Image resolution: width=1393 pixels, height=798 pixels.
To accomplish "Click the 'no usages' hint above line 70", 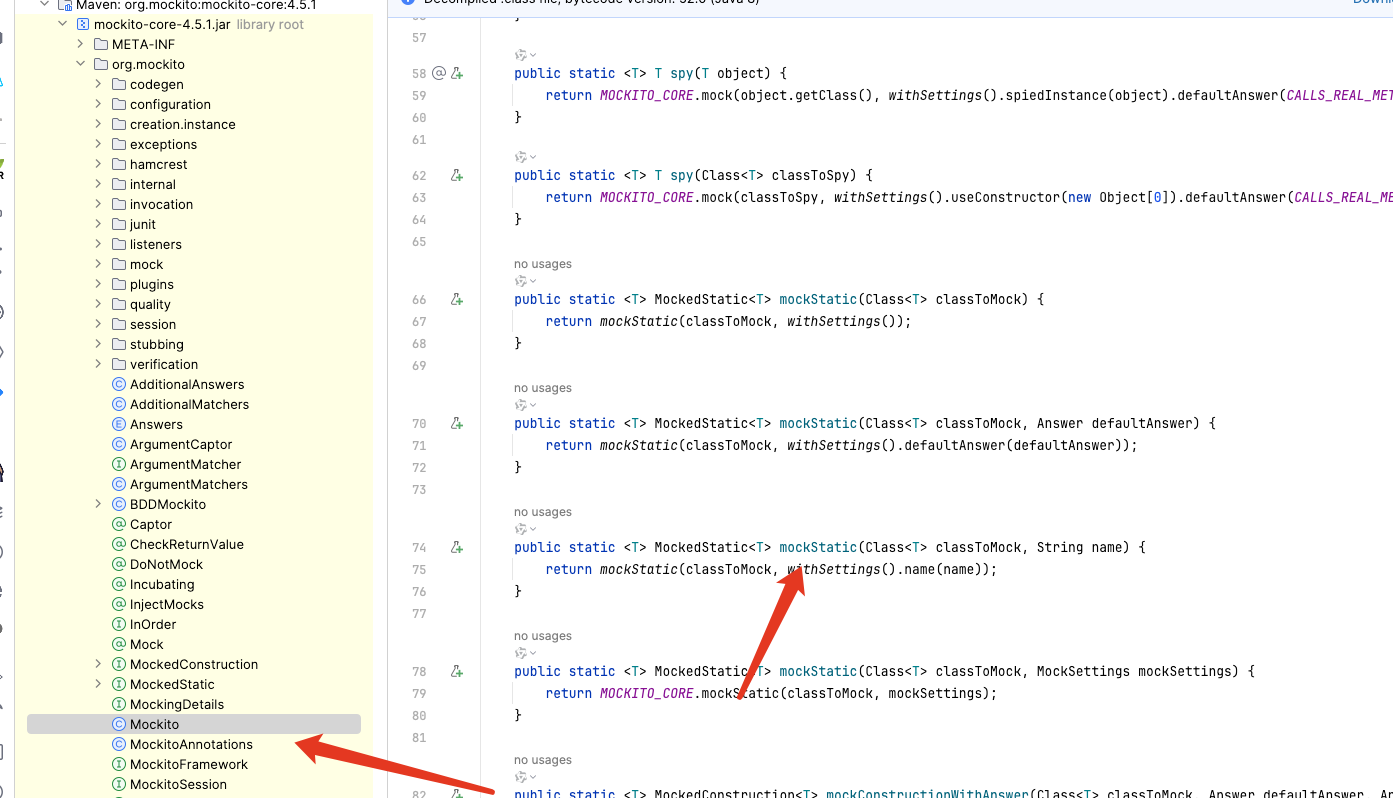I will pos(543,388).
